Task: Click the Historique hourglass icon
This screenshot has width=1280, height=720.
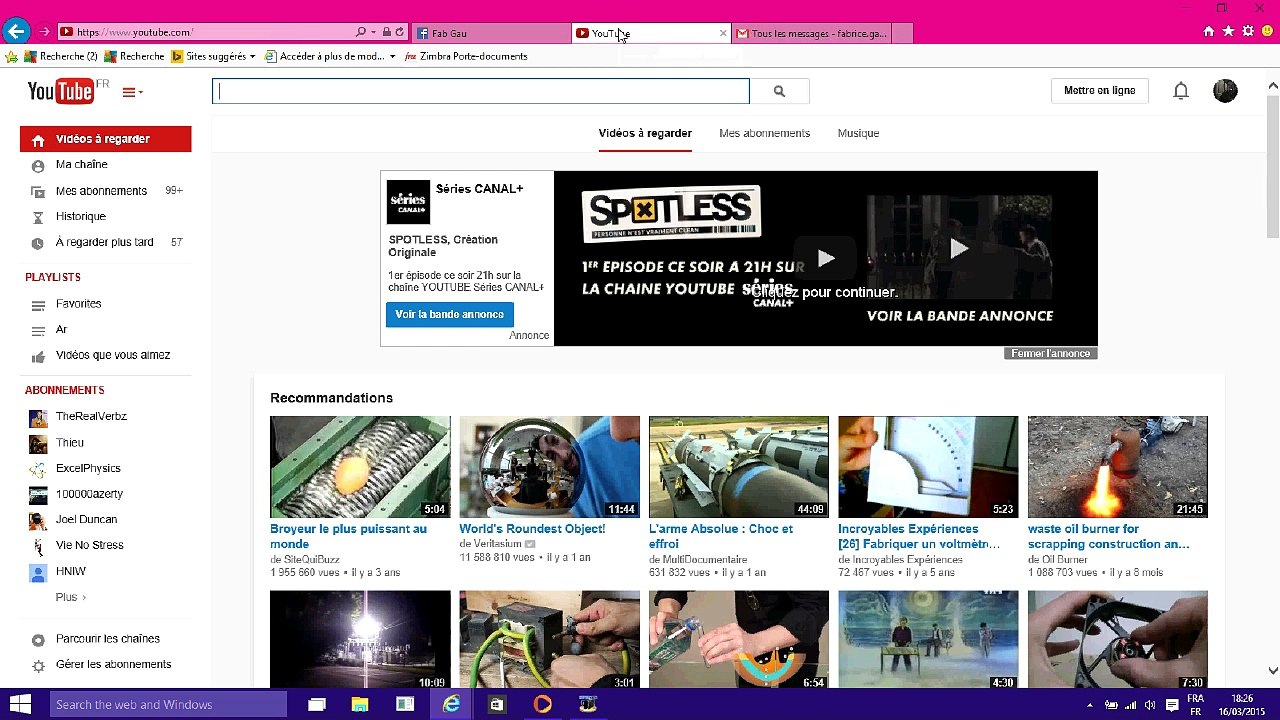Action: click(x=38, y=217)
